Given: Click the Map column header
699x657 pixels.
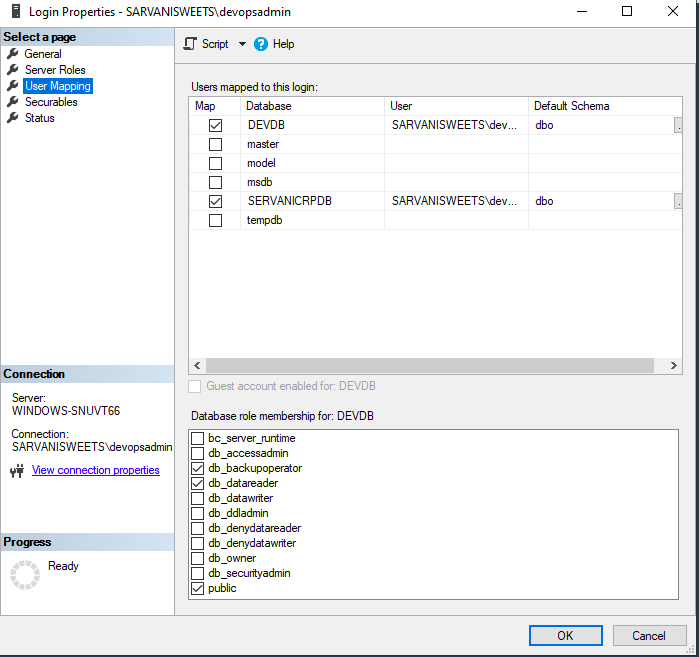Looking at the screenshot, I should 215,106.
